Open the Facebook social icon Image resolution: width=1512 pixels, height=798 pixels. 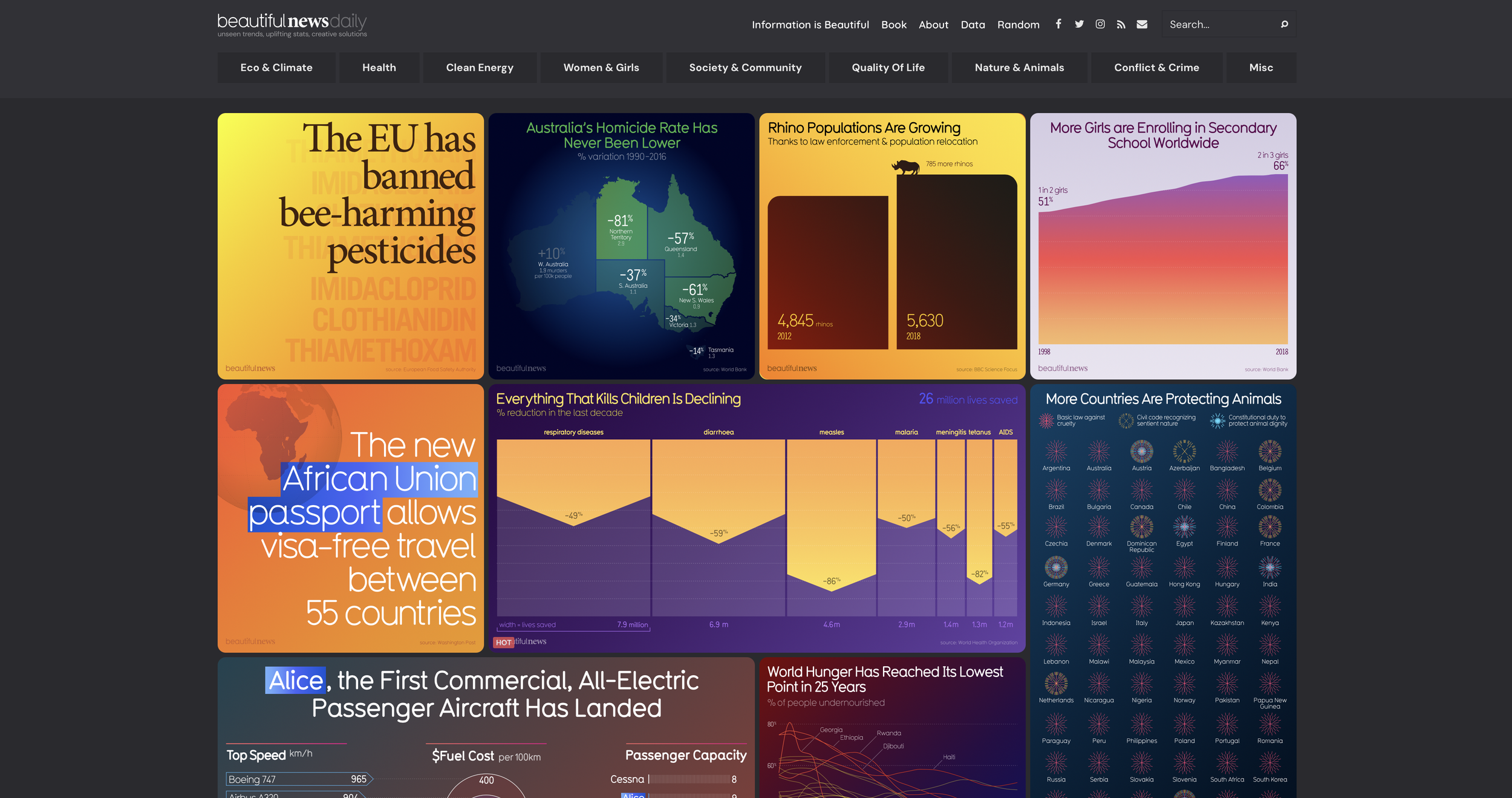click(1058, 24)
